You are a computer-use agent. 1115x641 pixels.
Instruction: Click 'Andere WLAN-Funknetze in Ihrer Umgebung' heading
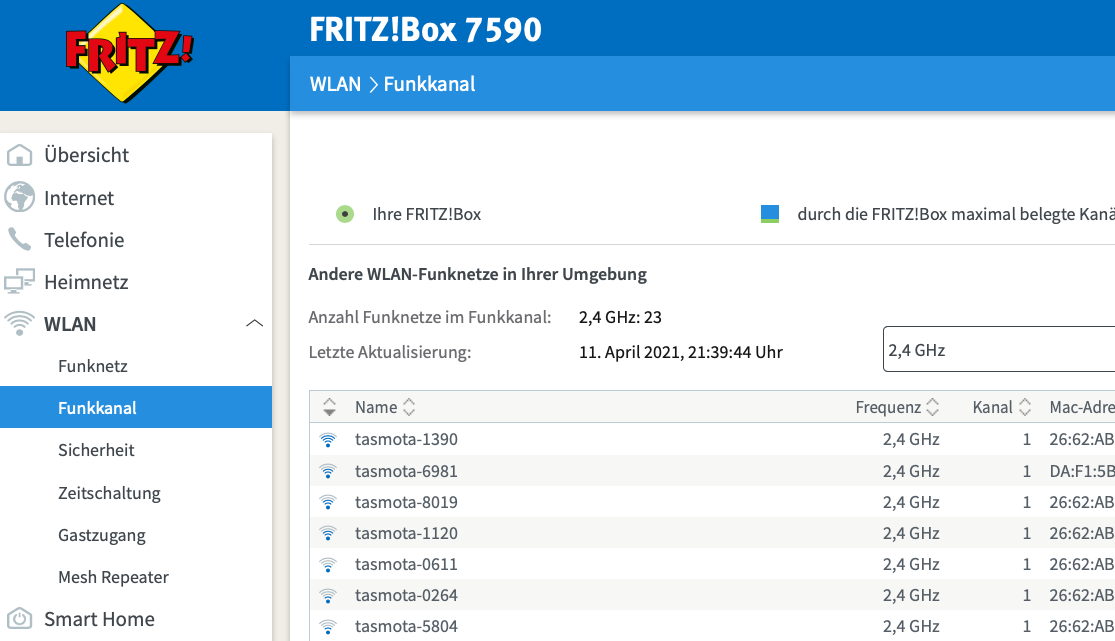coord(477,275)
